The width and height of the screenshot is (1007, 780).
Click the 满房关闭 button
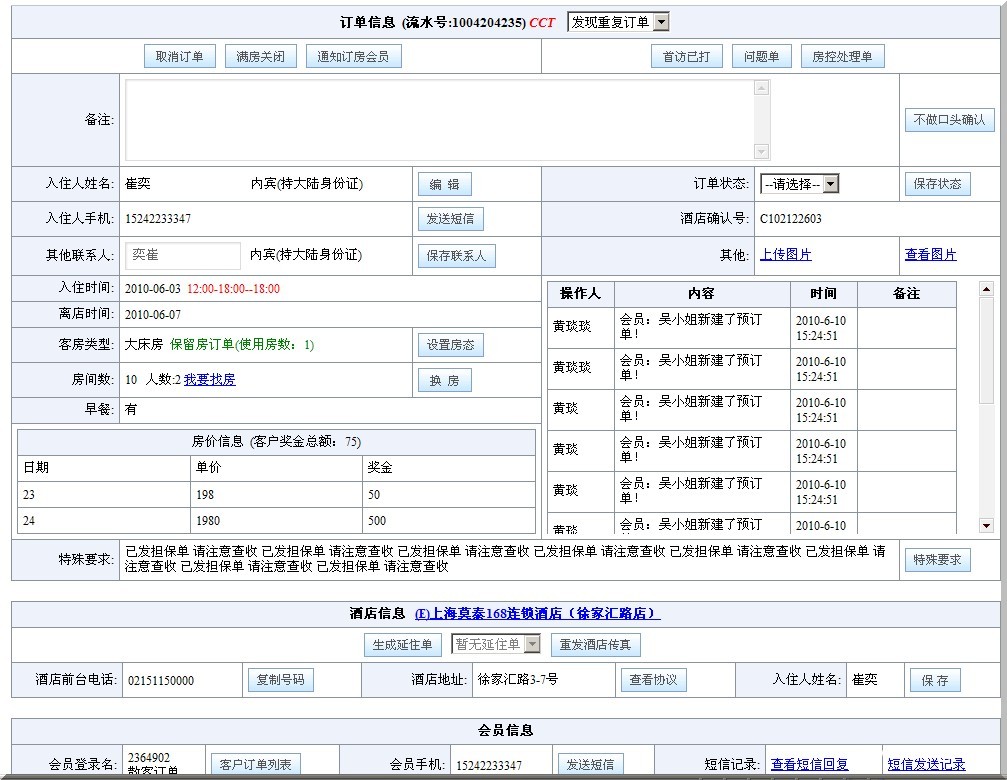pyautogui.click(x=261, y=56)
